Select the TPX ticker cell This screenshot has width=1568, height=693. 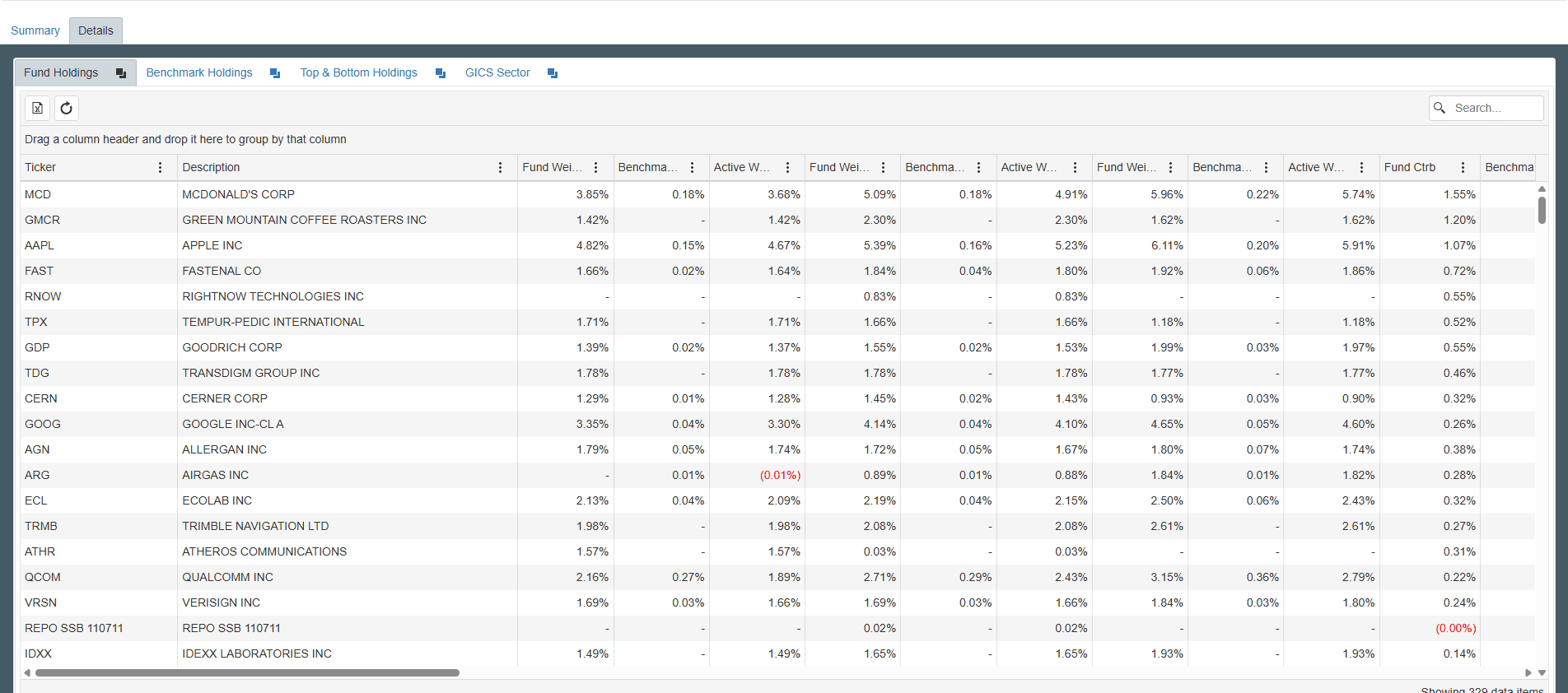click(99, 322)
